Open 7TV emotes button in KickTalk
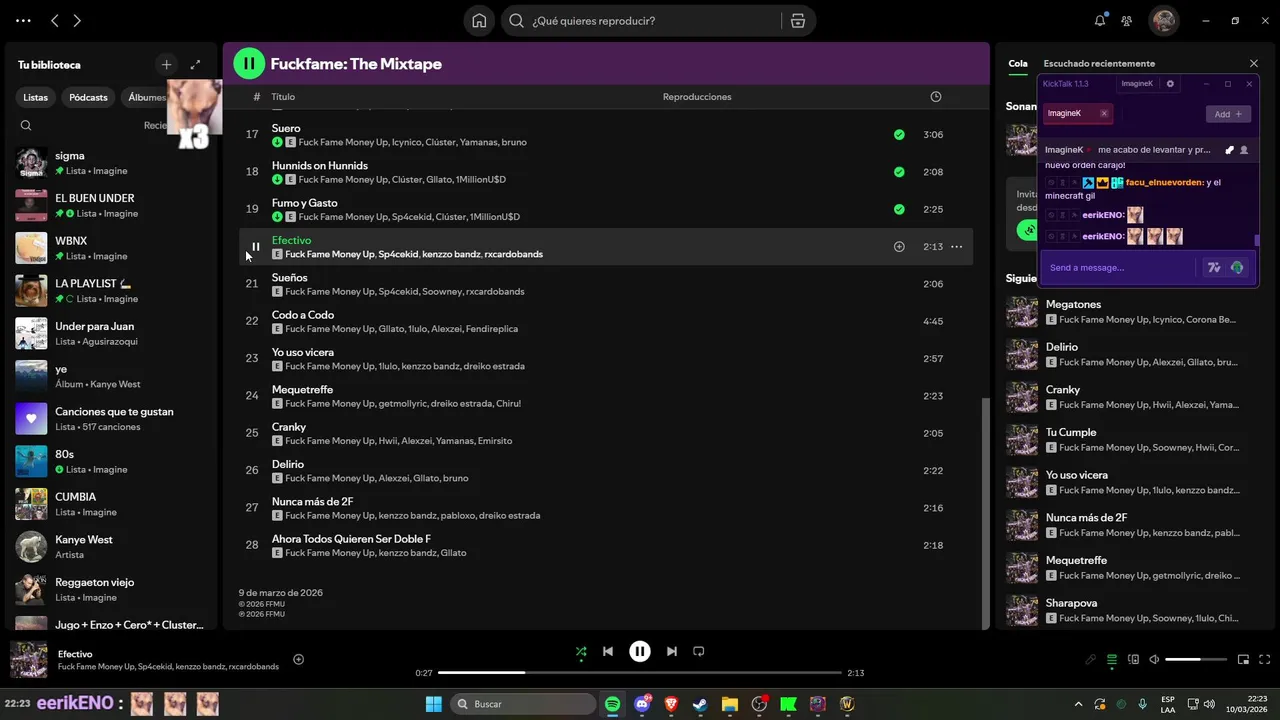1280x720 pixels. click(x=1214, y=268)
